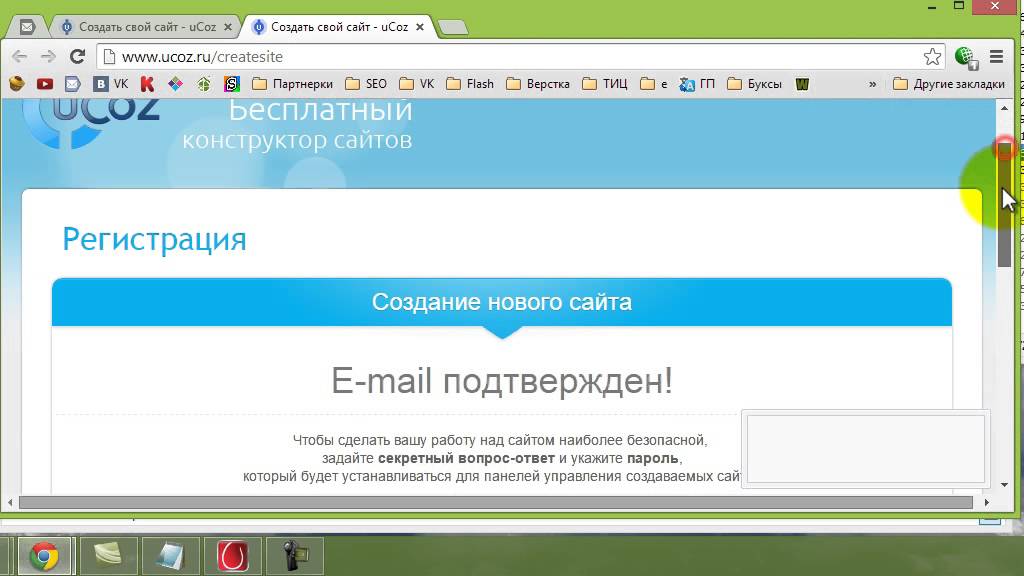The width and height of the screenshot is (1024, 576).
Task: Open the green leaf bookmark icon
Action: click(x=204, y=84)
